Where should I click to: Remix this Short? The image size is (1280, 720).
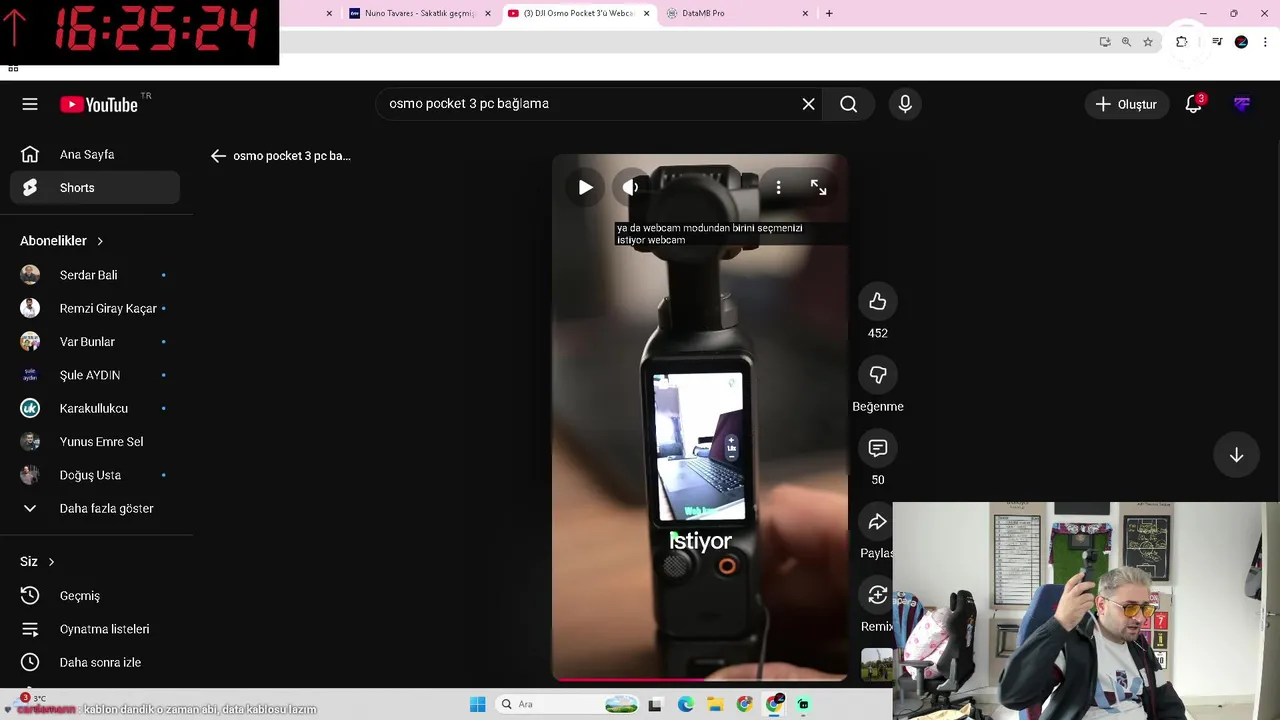[877, 595]
